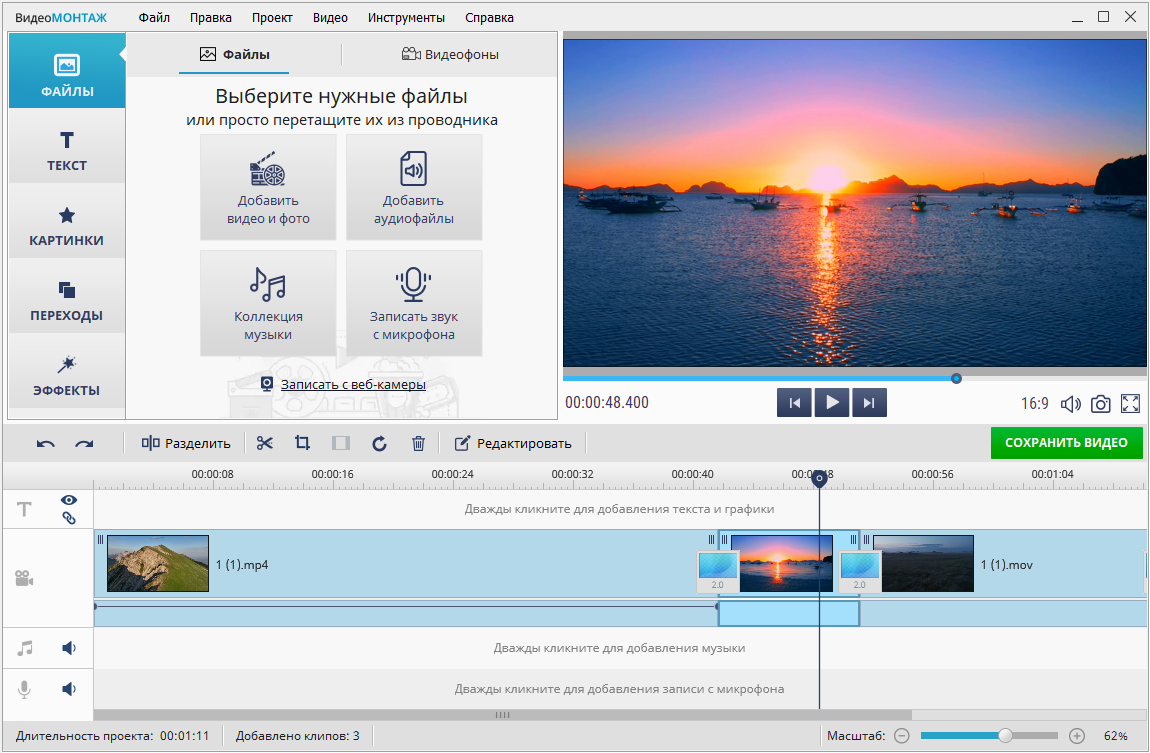Click the rotate clip icon
Image resolution: width=1150 pixels, height=753 pixels.
click(x=379, y=443)
